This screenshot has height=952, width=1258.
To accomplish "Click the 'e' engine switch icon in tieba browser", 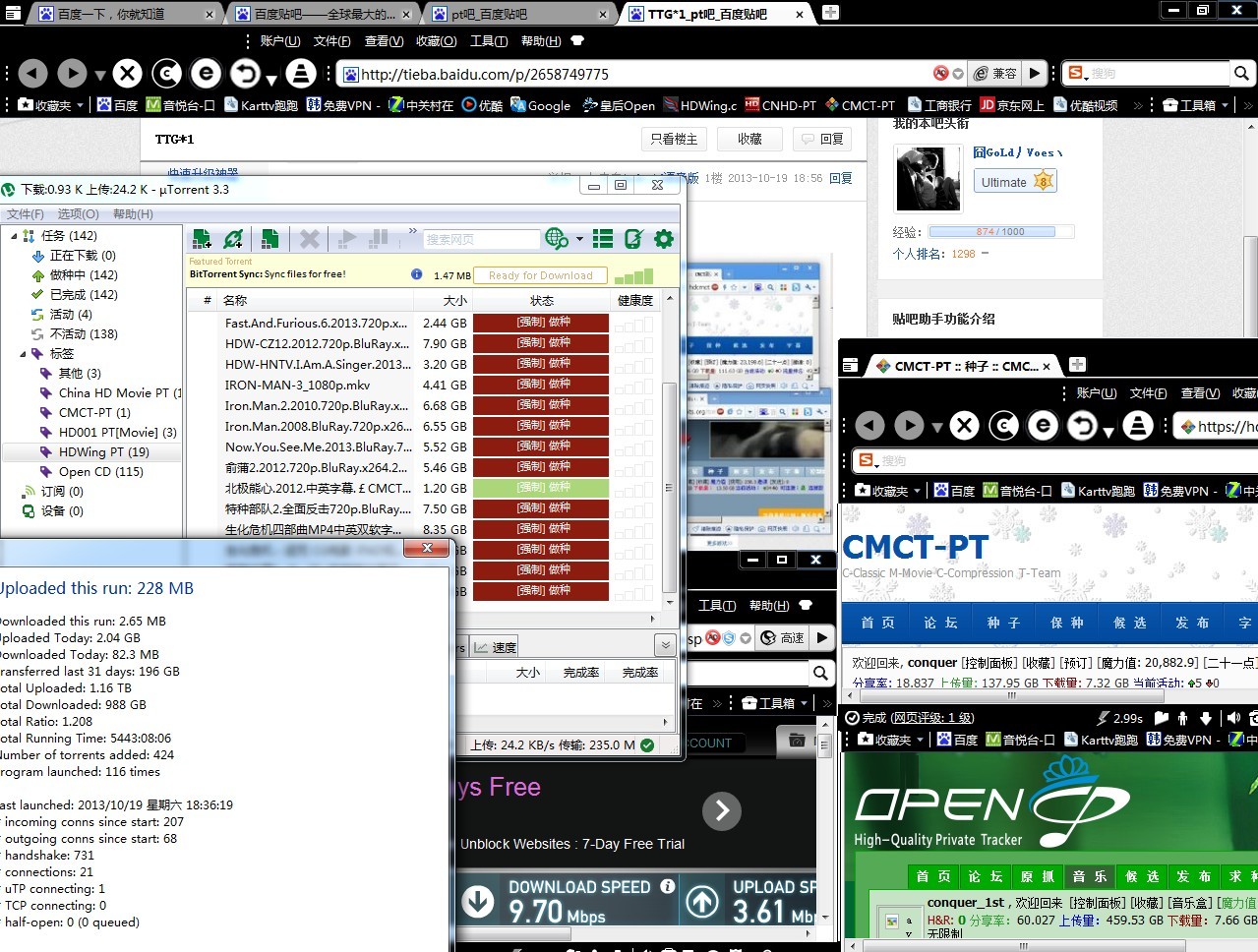I will point(206,73).
